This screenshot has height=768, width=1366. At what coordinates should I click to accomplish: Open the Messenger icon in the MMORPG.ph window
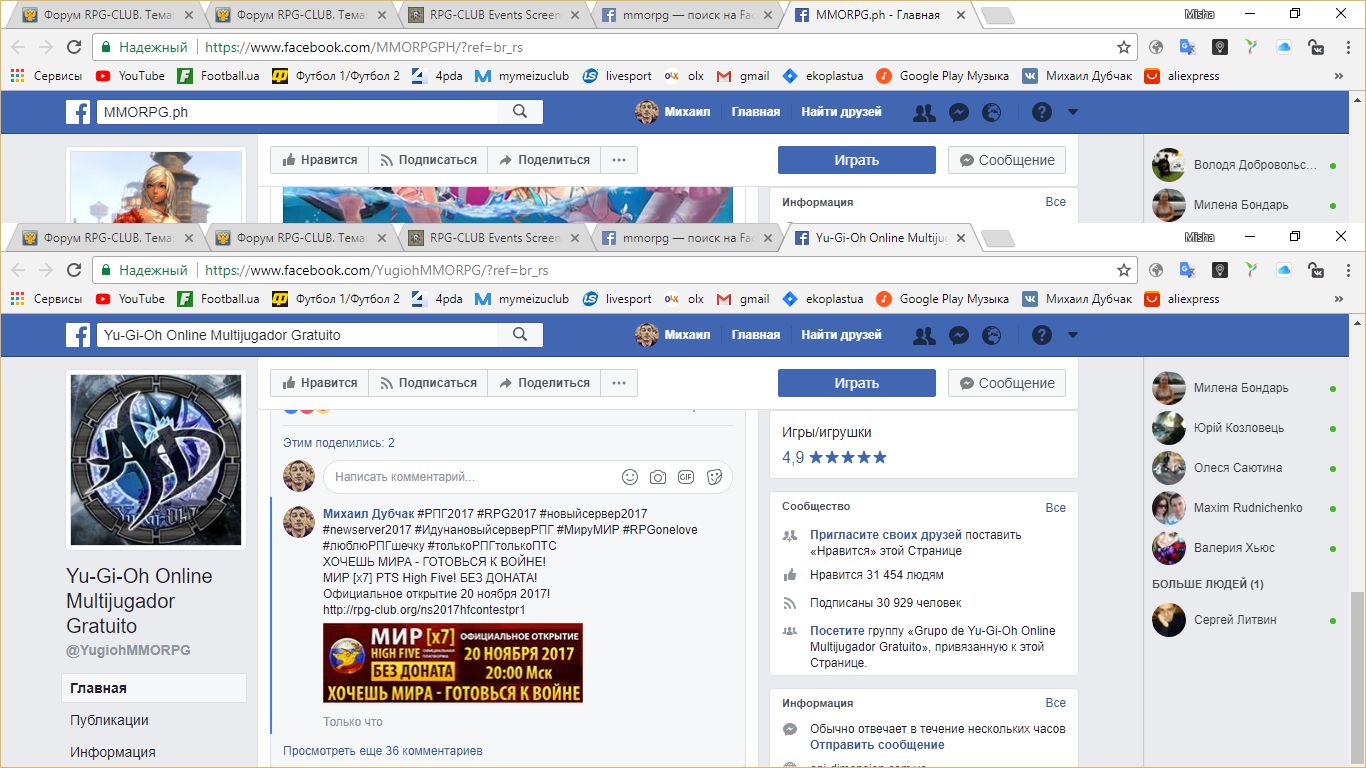coord(958,112)
